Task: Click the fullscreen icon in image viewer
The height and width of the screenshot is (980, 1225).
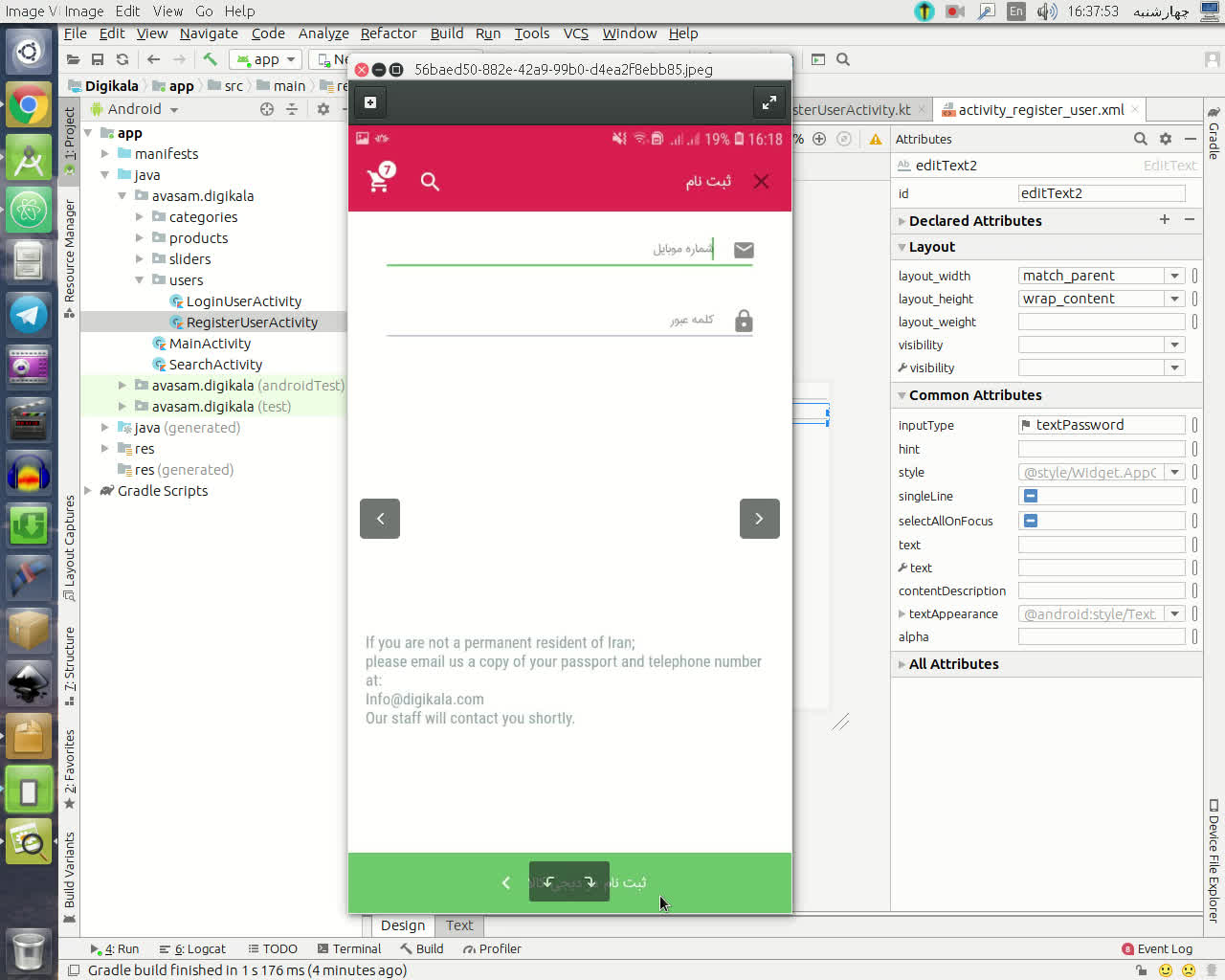Action: [x=768, y=102]
